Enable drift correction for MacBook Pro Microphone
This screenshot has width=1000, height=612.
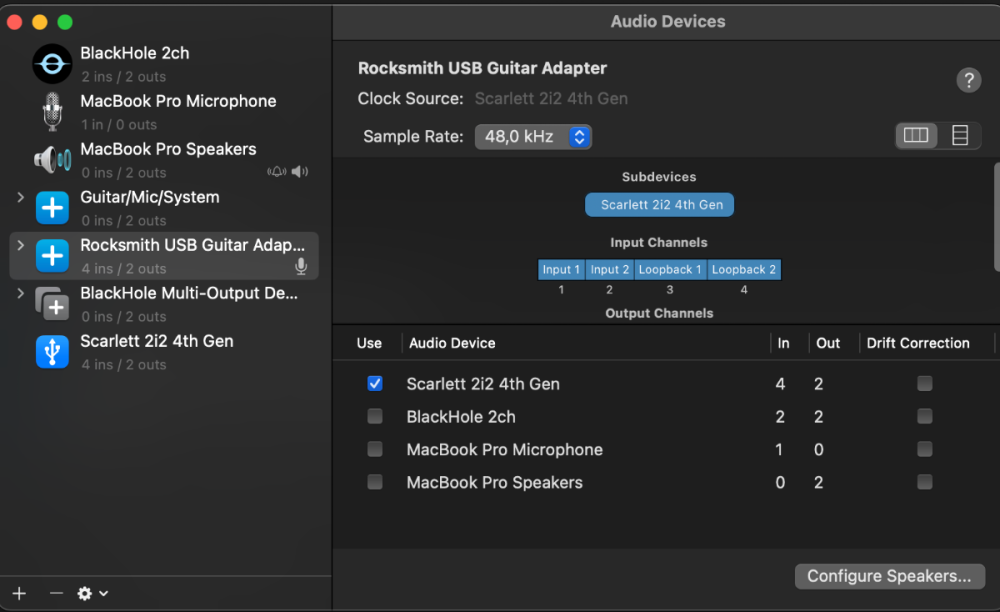click(924, 449)
